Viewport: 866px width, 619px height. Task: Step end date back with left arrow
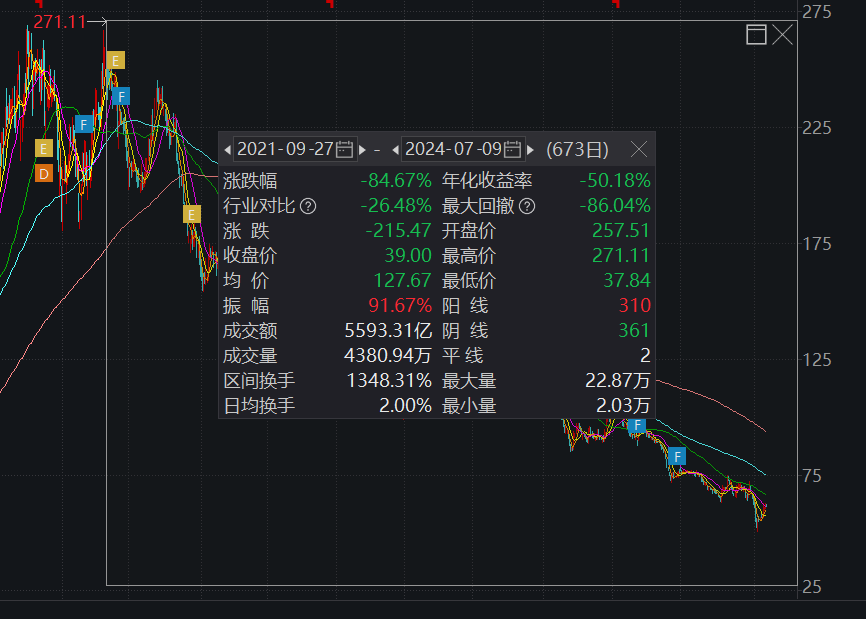pyautogui.click(x=395, y=150)
